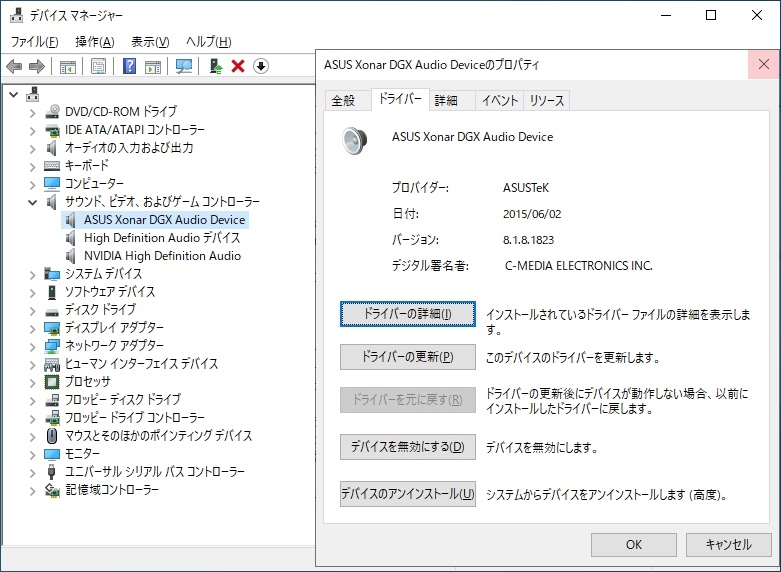
Task: Click the speaker icon in properties dialog
Action: [355, 141]
